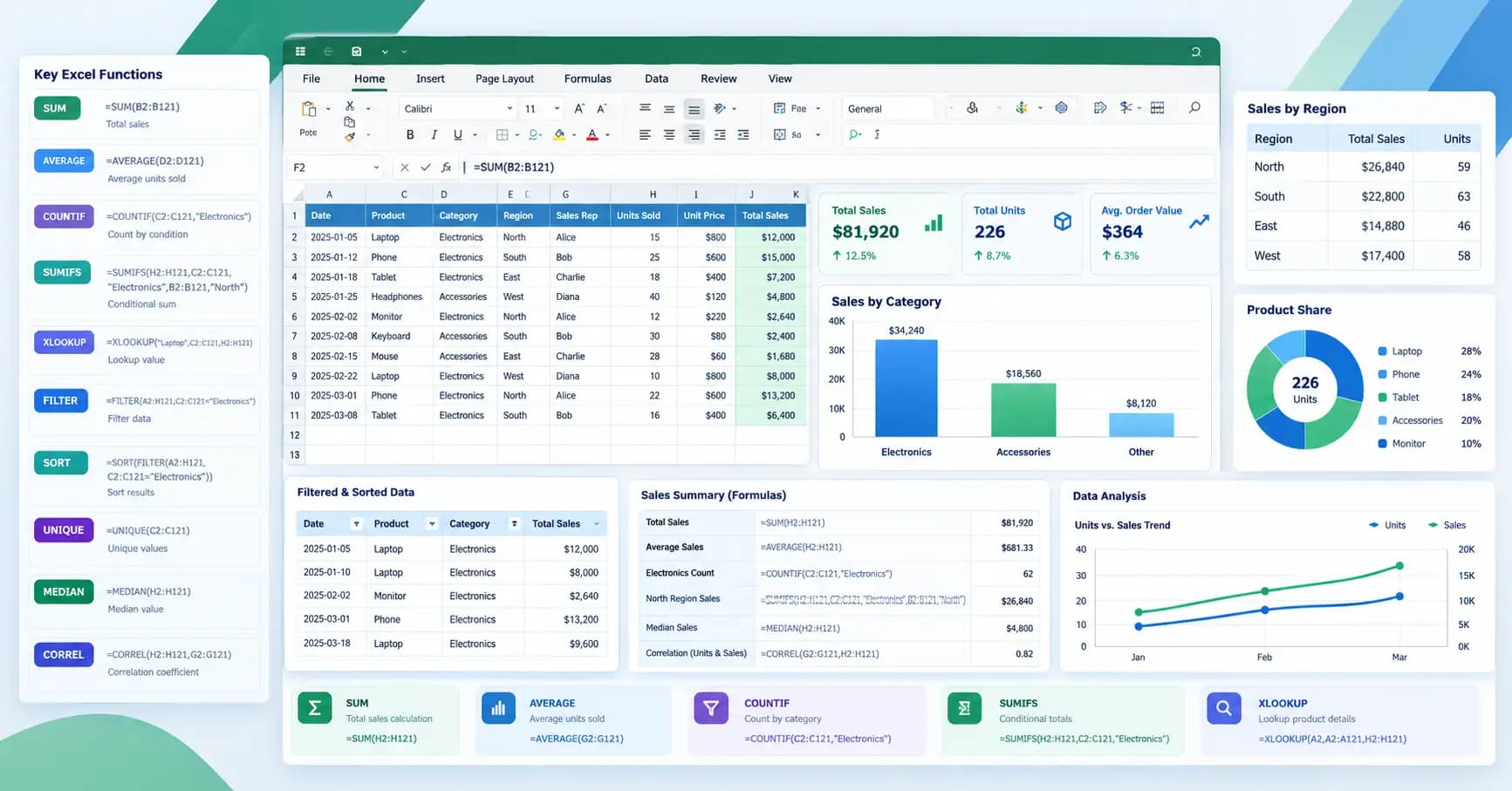Open the Page Layout tab

(504, 78)
